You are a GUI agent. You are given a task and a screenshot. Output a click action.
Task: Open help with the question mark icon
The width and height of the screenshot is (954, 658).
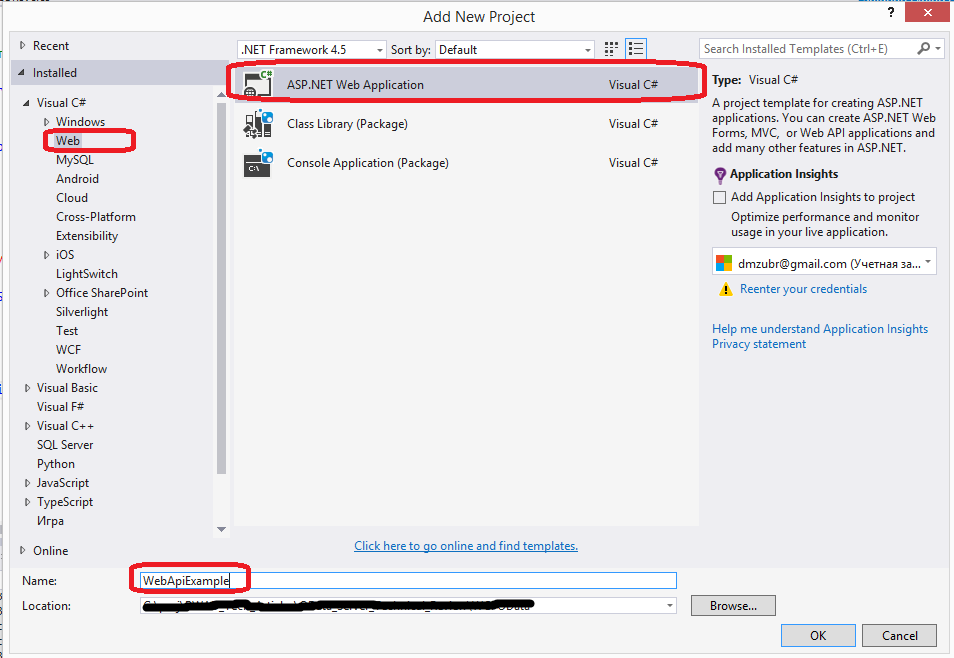coord(891,12)
